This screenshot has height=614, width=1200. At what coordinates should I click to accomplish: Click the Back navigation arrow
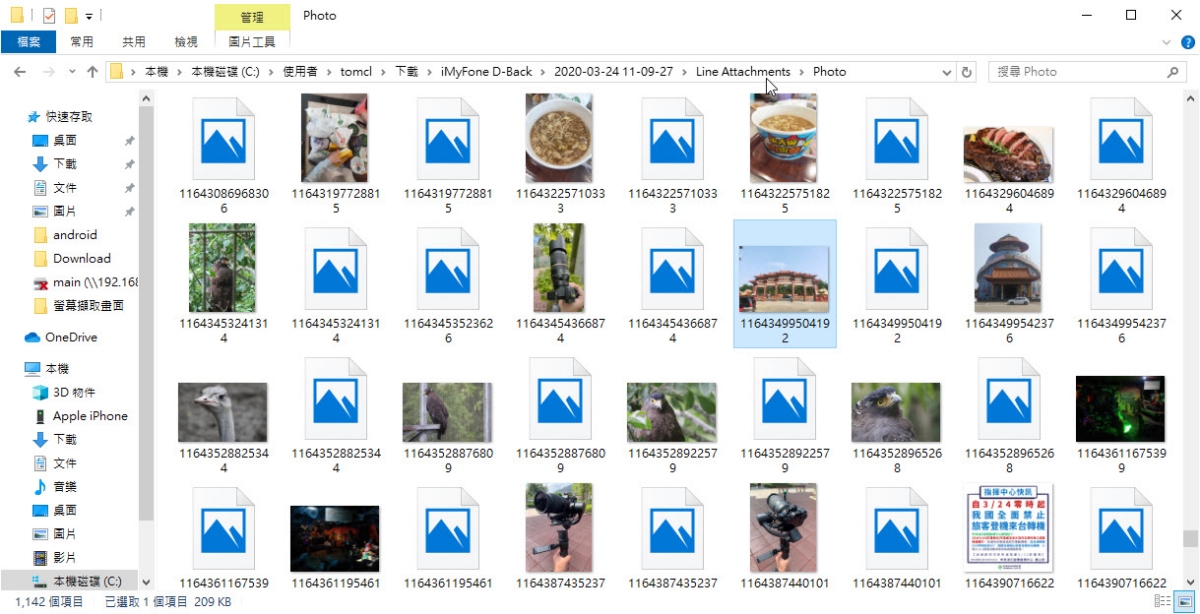click(x=19, y=72)
